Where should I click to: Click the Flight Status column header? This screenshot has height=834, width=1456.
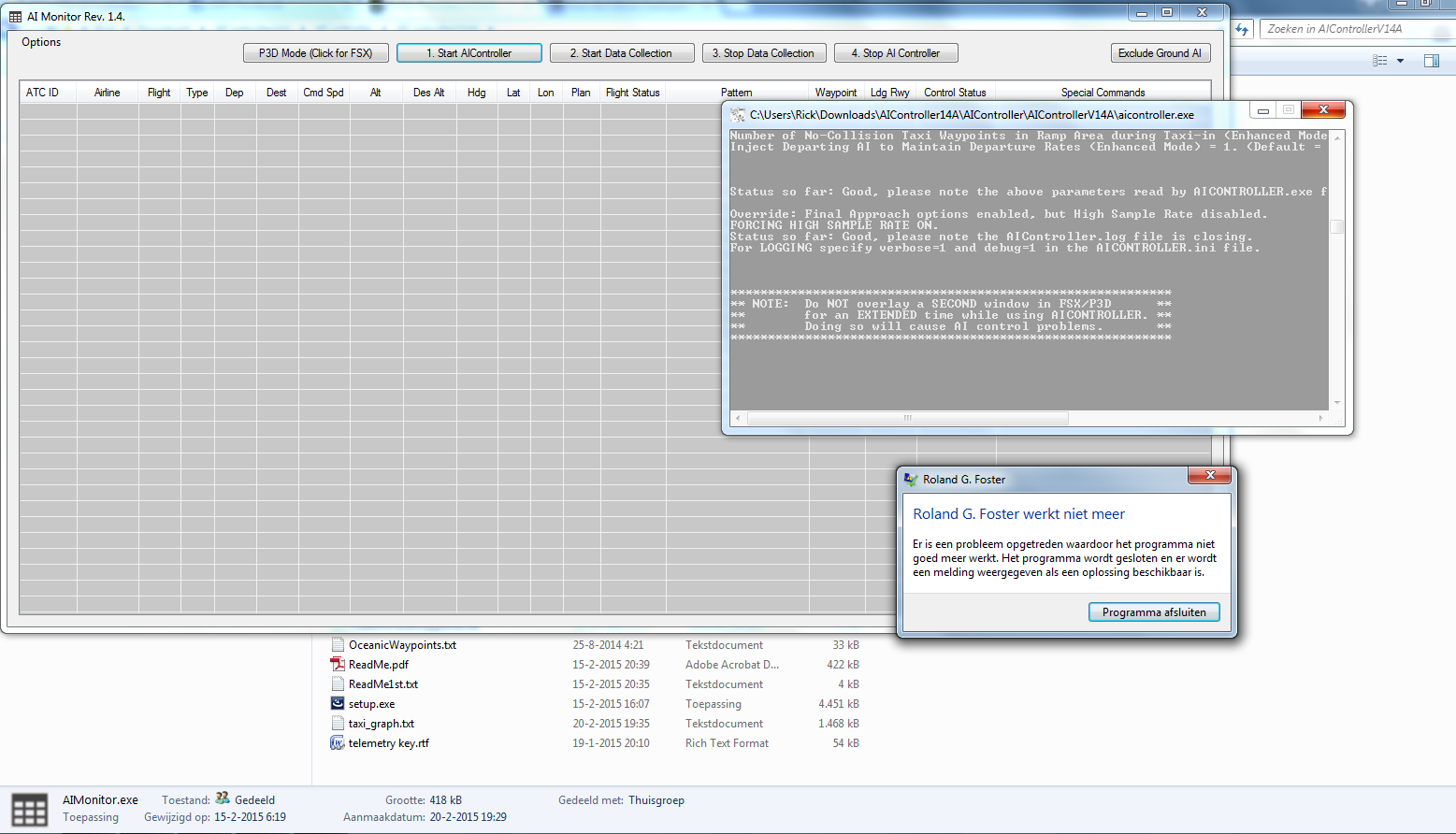click(x=632, y=93)
